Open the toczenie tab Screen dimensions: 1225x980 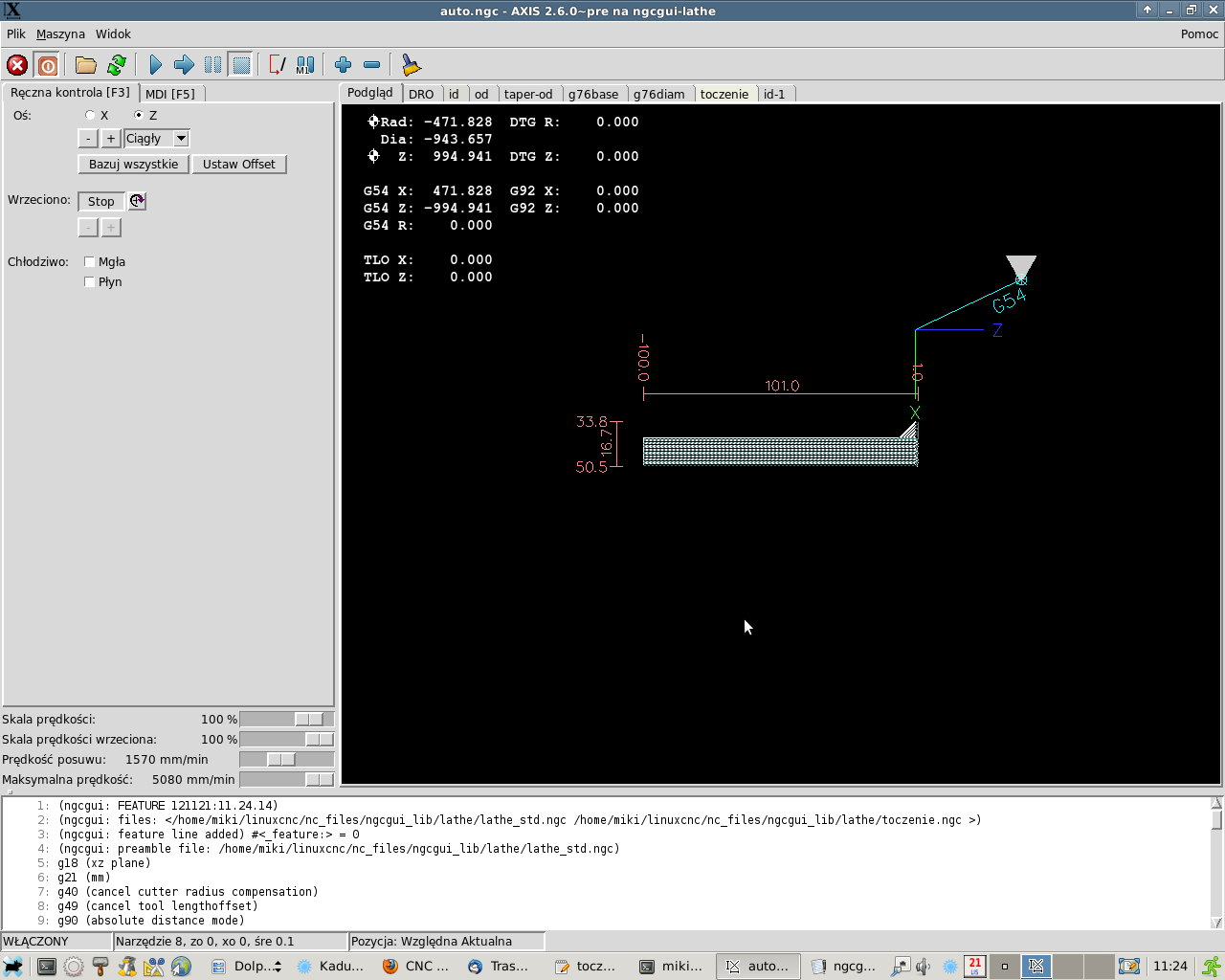click(x=724, y=94)
